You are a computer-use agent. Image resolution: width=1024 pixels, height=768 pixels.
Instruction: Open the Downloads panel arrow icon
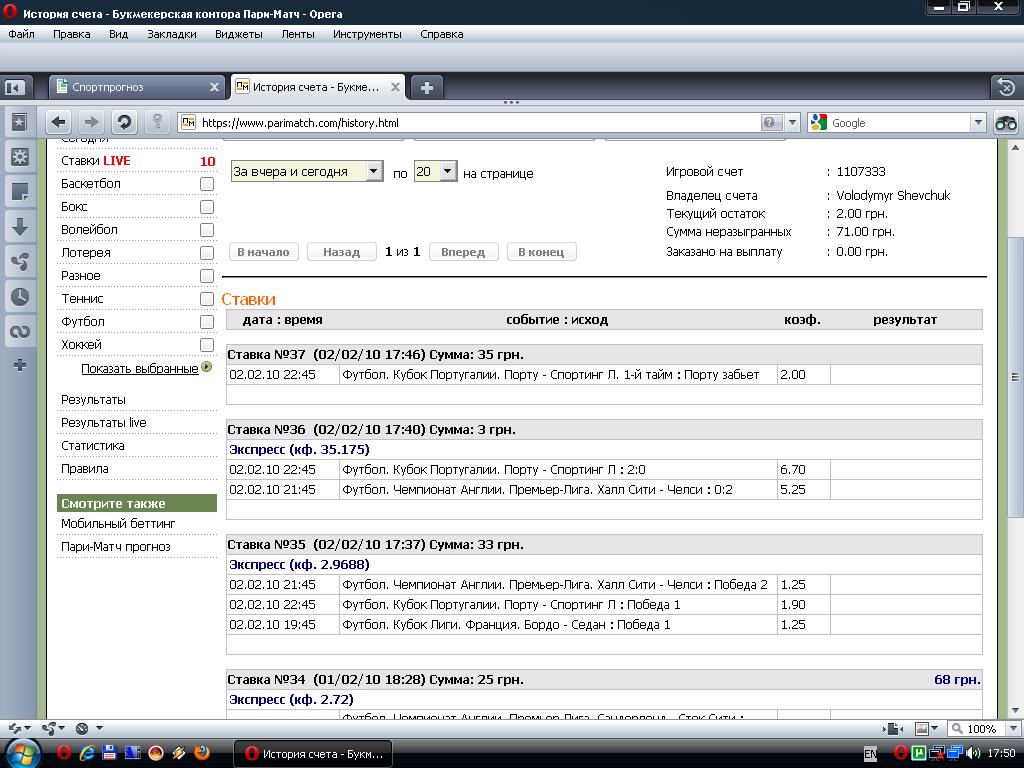(19, 227)
